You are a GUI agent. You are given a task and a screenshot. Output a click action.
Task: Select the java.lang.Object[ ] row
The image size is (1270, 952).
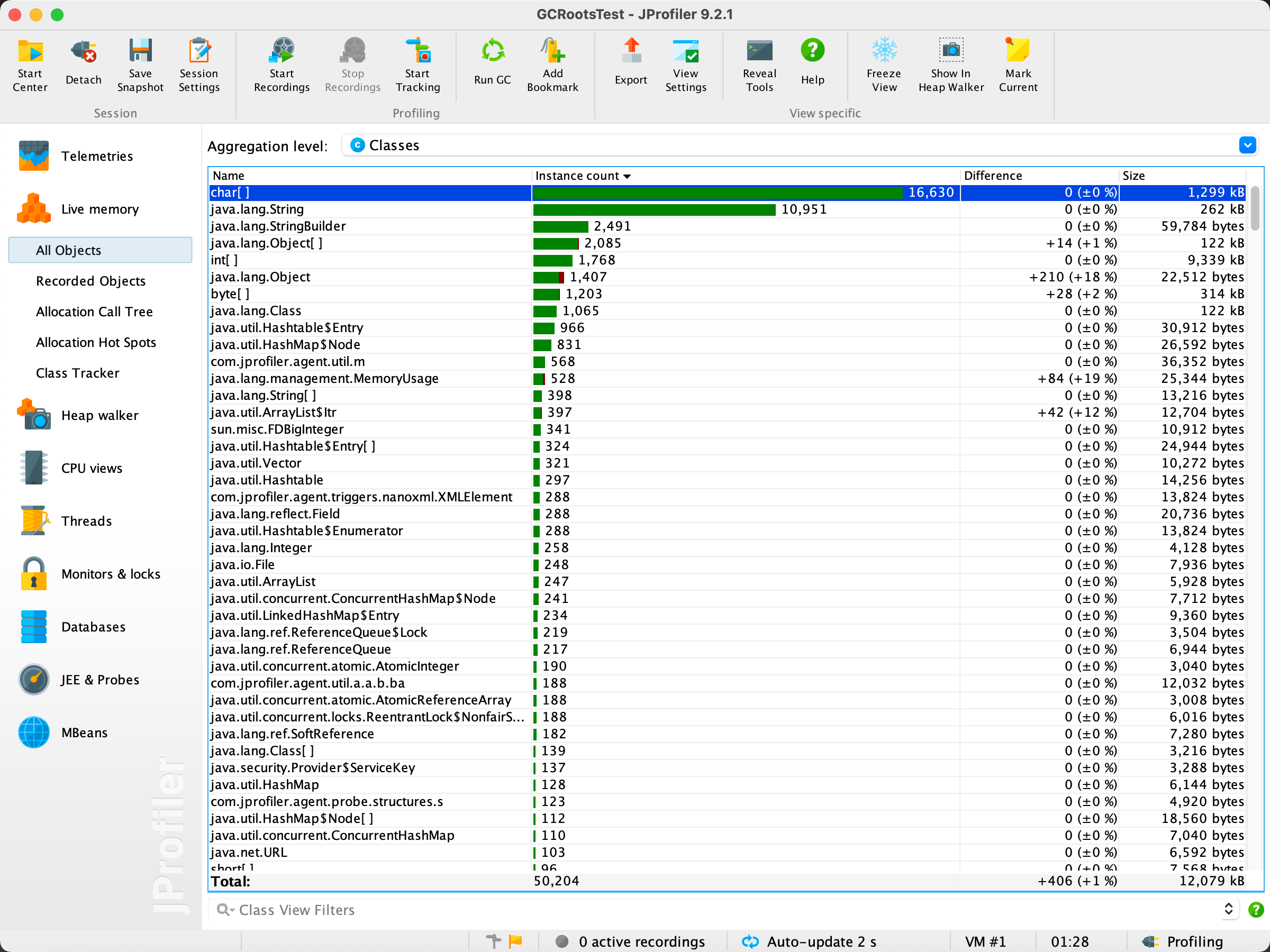point(727,243)
